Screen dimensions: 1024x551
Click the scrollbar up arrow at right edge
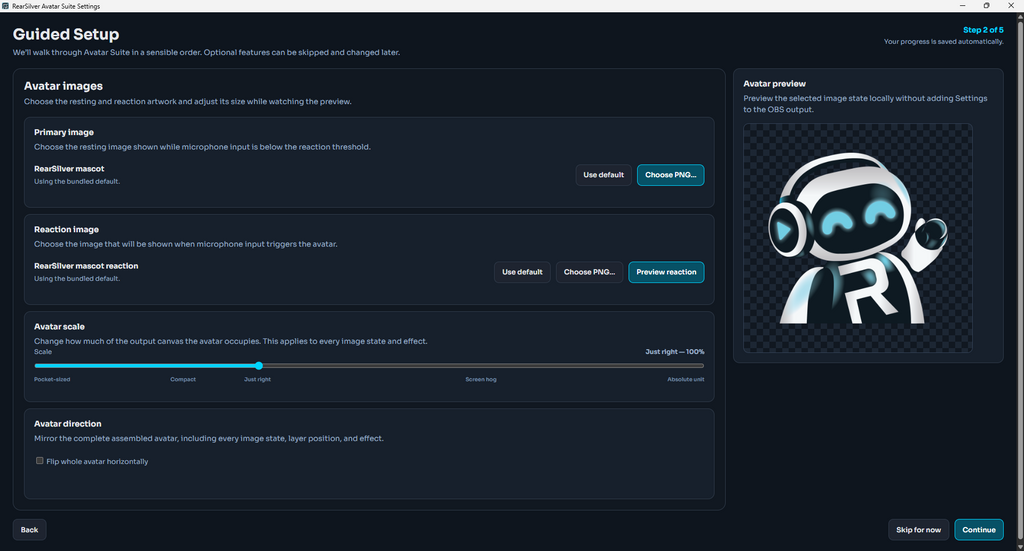point(1020,16)
